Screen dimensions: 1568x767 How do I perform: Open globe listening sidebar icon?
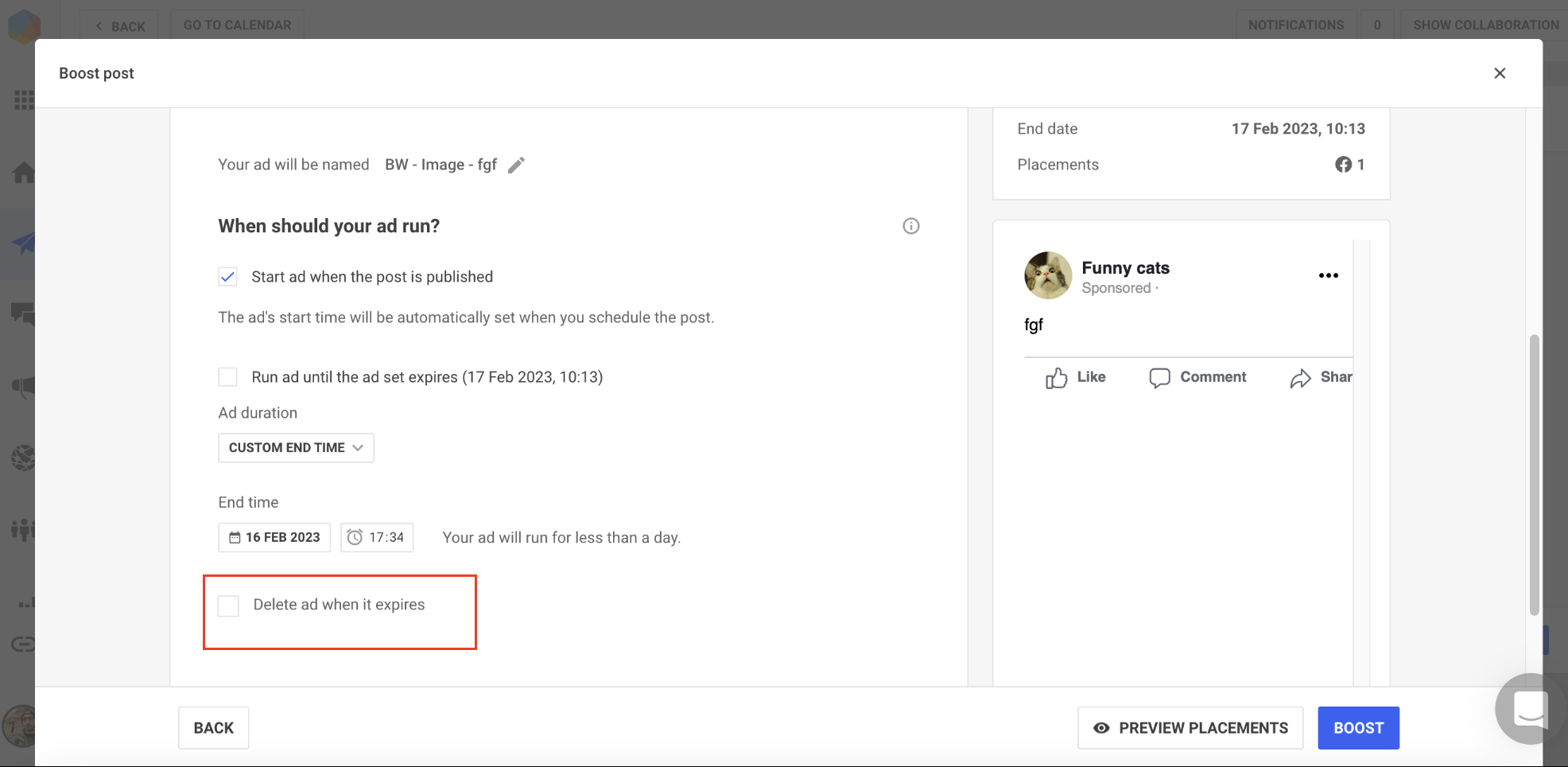(x=23, y=458)
